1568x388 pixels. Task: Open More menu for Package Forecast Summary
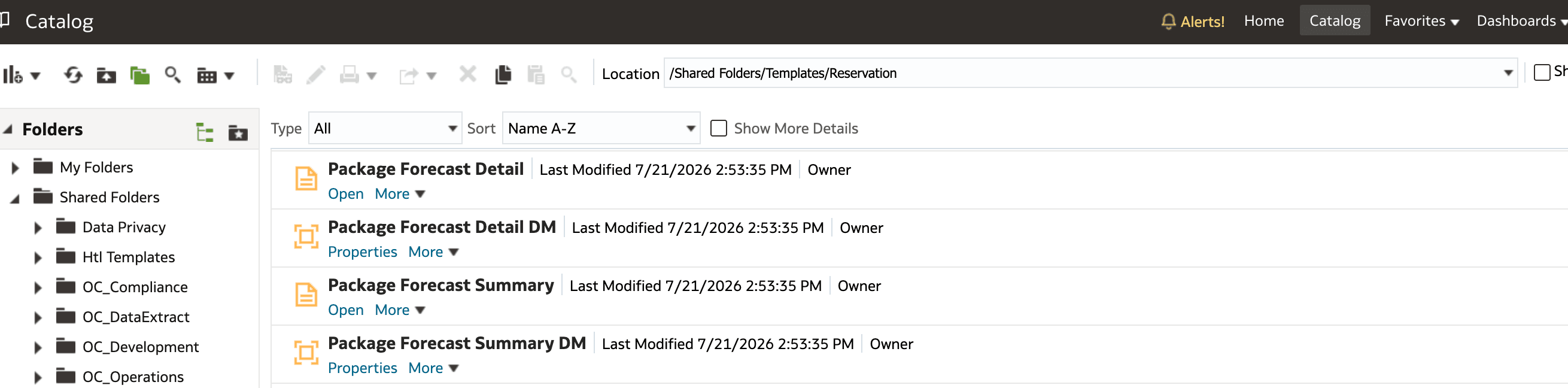click(x=400, y=310)
